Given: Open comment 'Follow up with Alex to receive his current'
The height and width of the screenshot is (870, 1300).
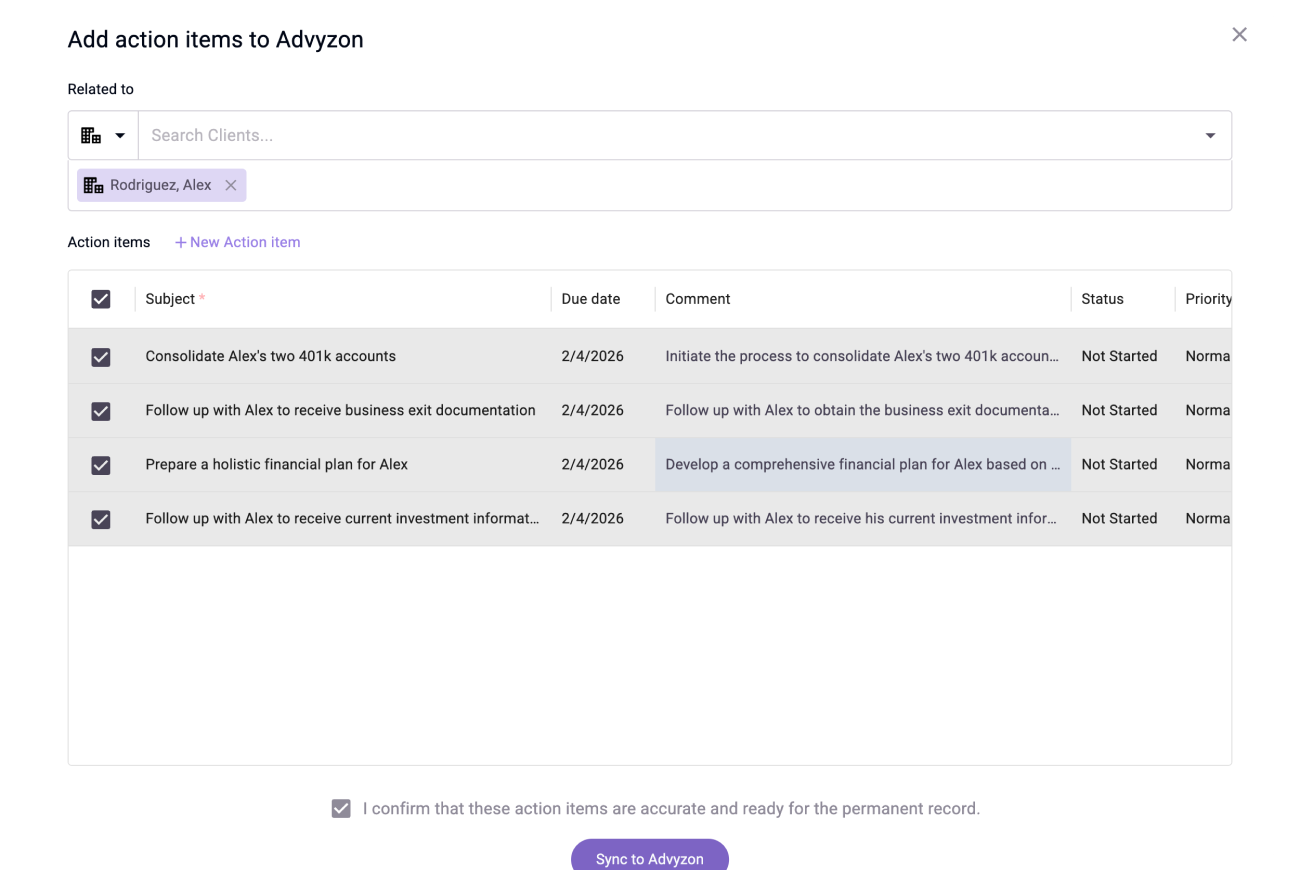Looking at the screenshot, I should 861,518.
